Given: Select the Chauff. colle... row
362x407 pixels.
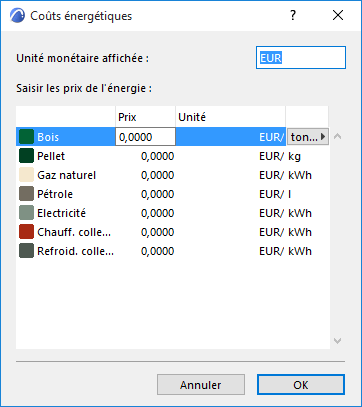Looking at the screenshot, I should (x=173, y=232).
